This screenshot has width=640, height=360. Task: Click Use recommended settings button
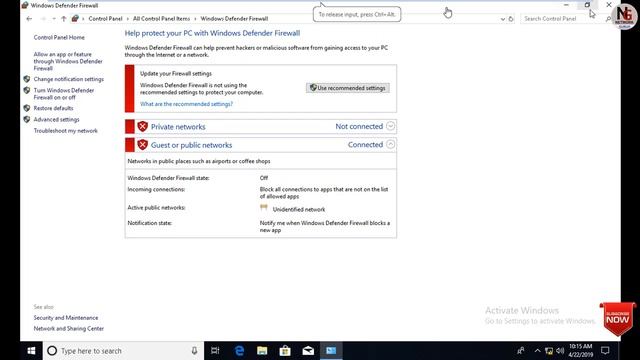coord(348,88)
